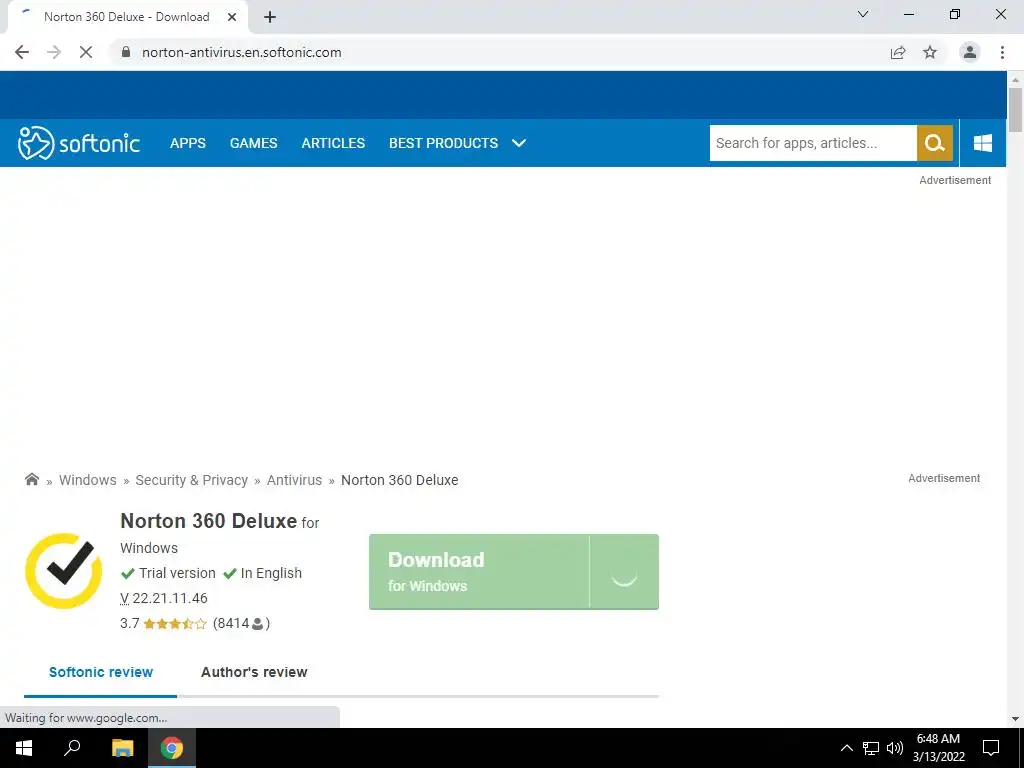The width and height of the screenshot is (1024, 768).
Task: Switch to Softonic review tab
Action: (101, 672)
